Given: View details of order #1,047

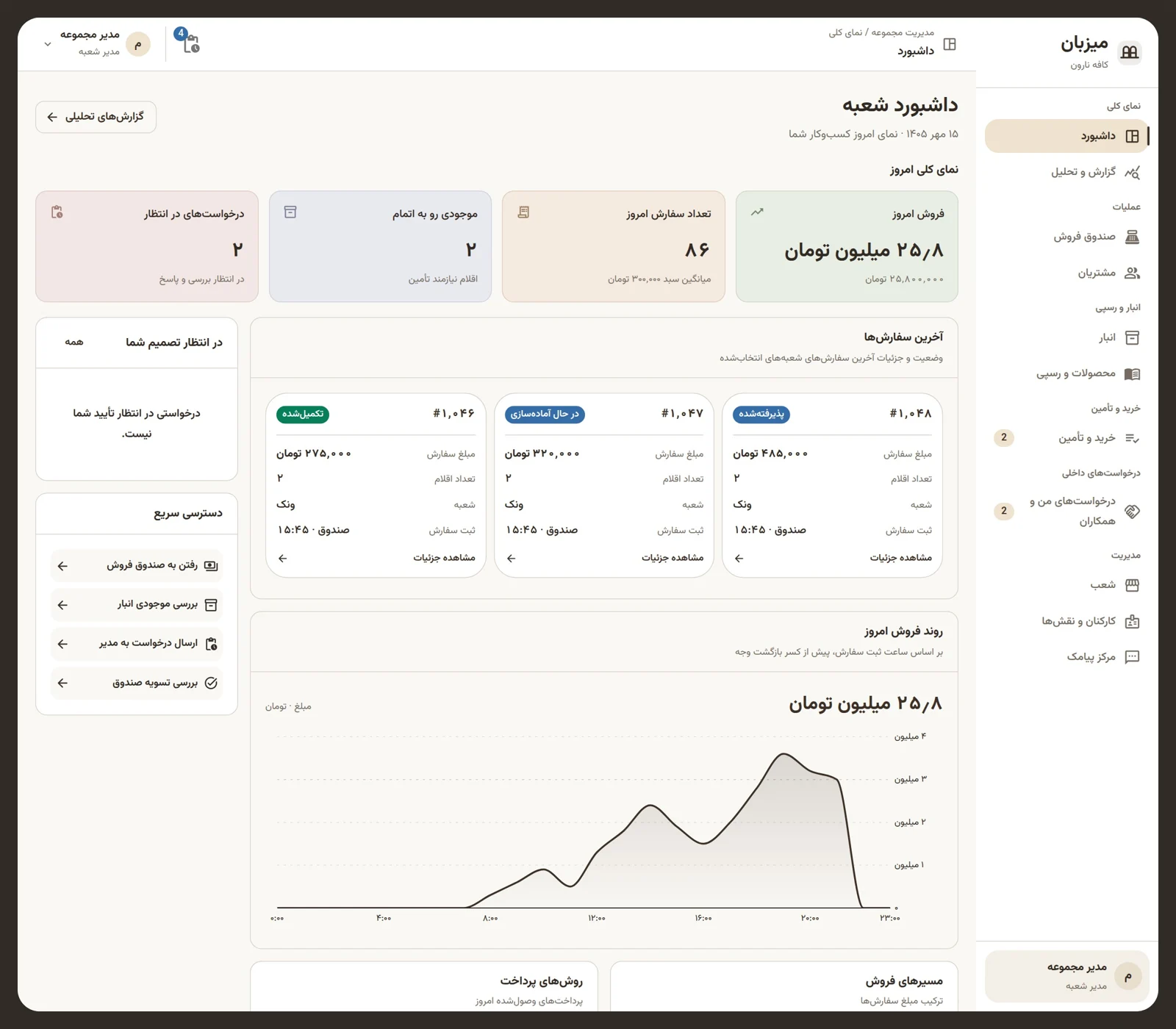Looking at the screenshot, I should pyautogui.click(x=604, y=558).
